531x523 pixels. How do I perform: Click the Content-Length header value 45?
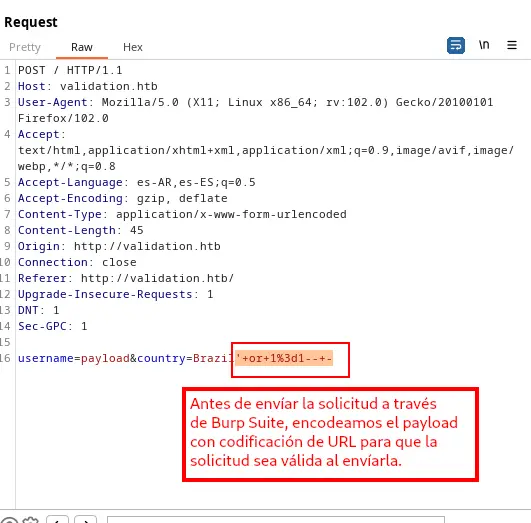click(137, 230)
